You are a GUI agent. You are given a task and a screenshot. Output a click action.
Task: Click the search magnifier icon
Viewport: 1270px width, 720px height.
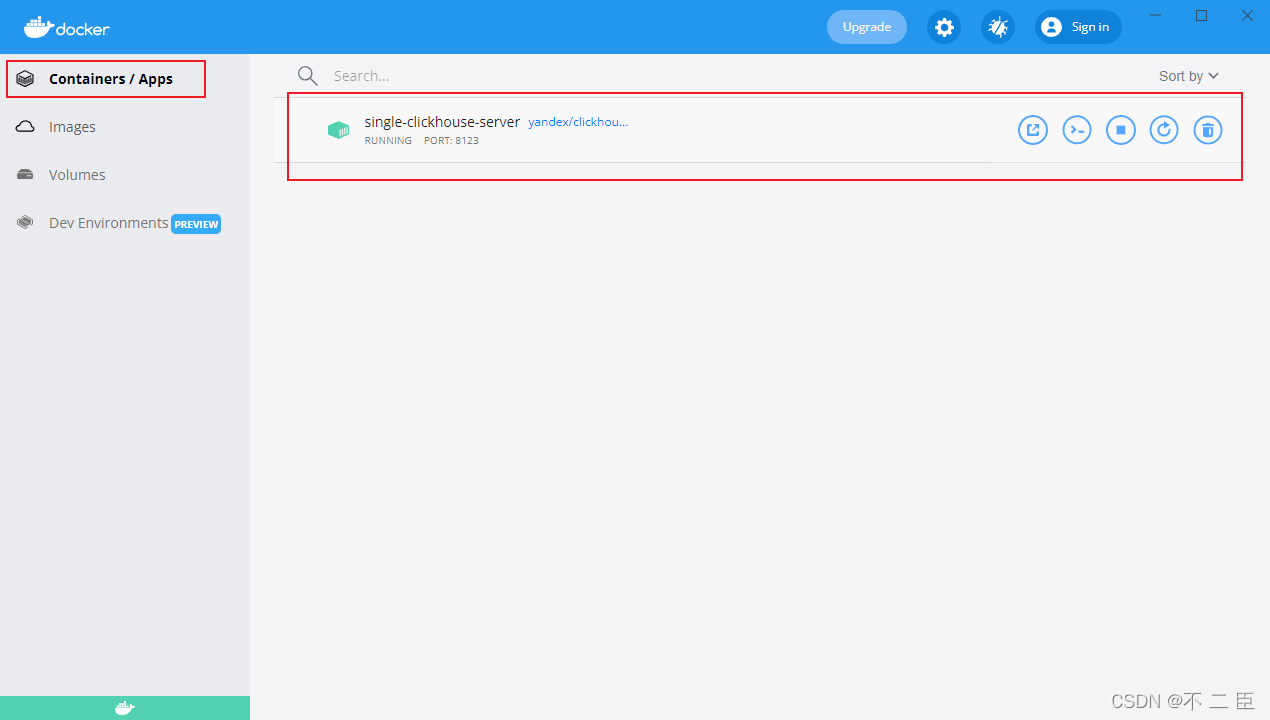coord(308,76)
